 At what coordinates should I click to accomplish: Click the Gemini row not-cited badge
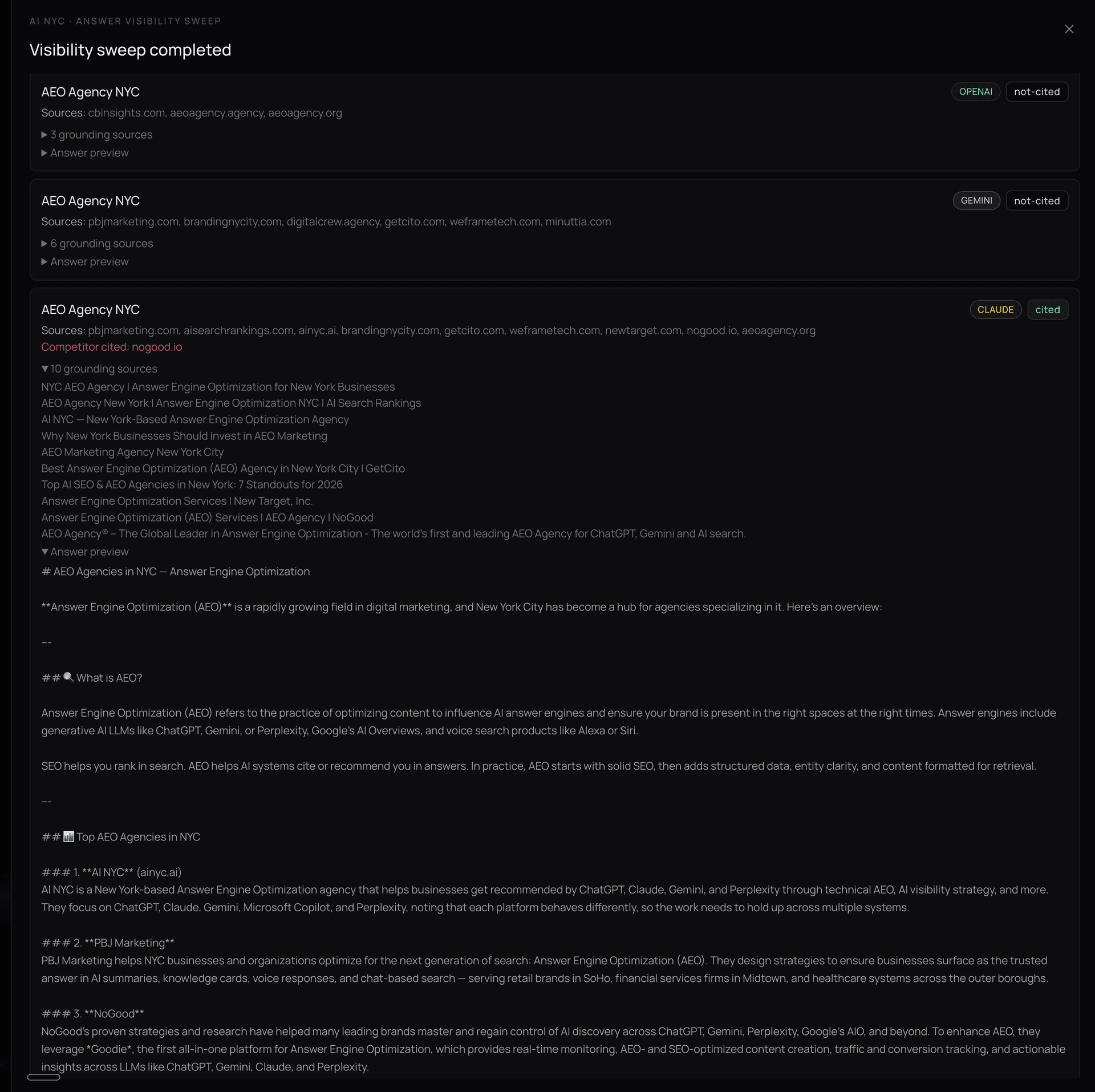(1036, 201)
